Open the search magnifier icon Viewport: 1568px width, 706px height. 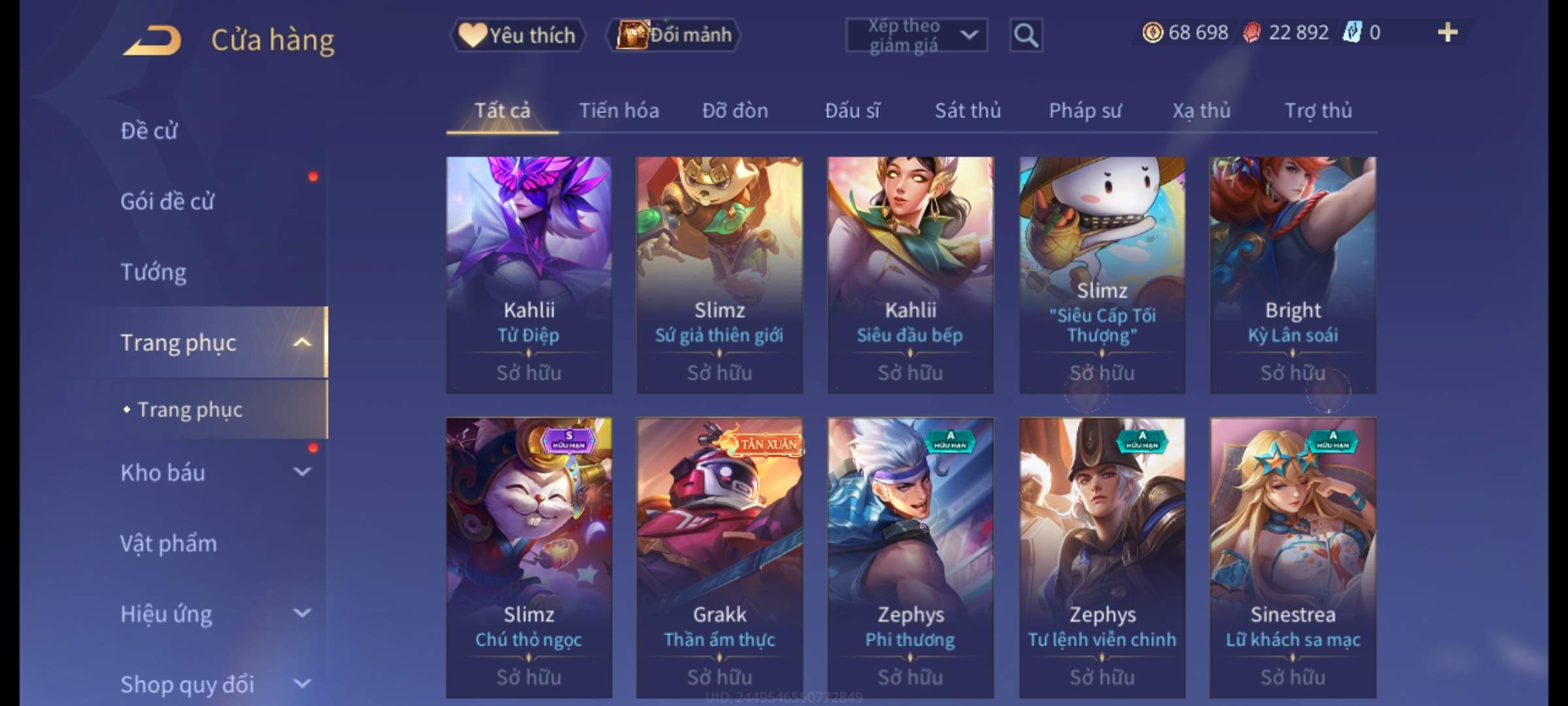[1026, 35]
